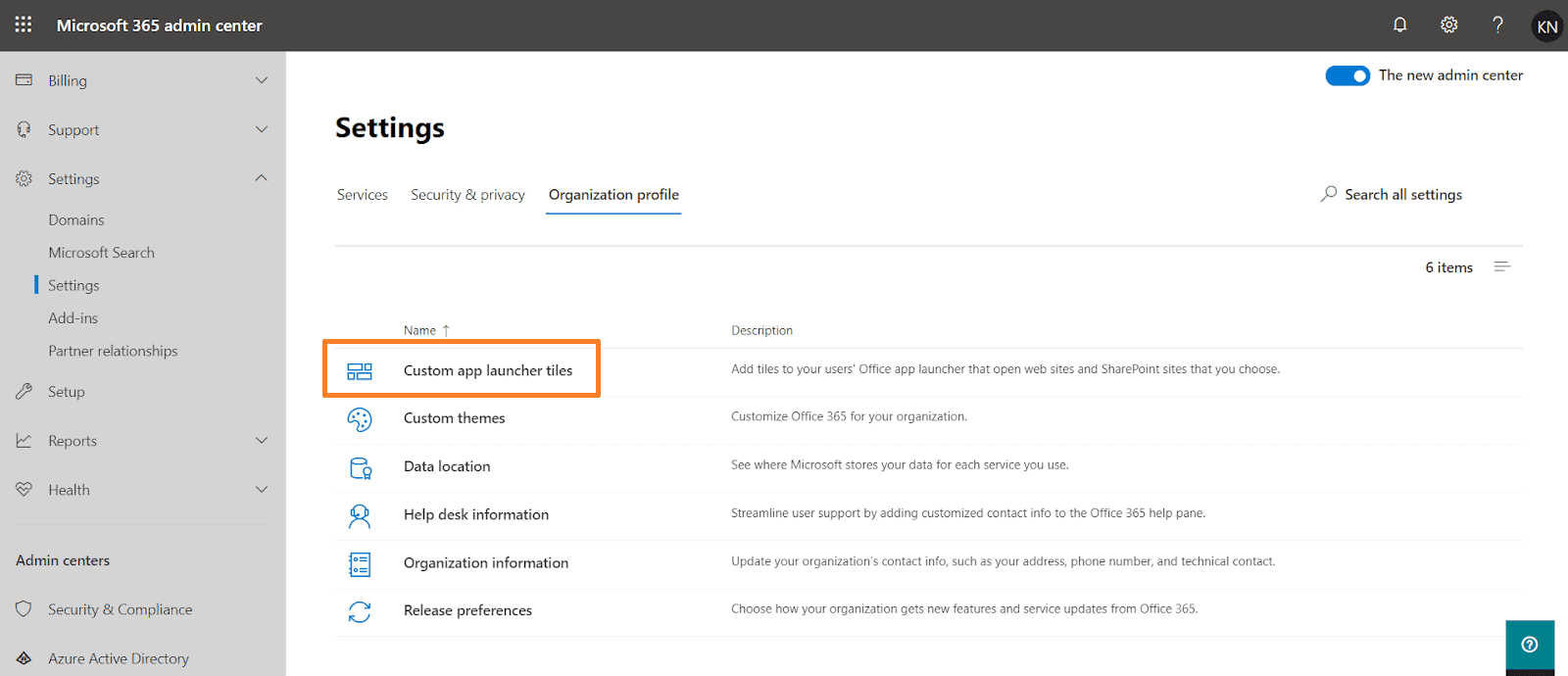The image size is (1568, 676).
Task: Expand the Health section chevron
Action: click(x=262, y=489)
